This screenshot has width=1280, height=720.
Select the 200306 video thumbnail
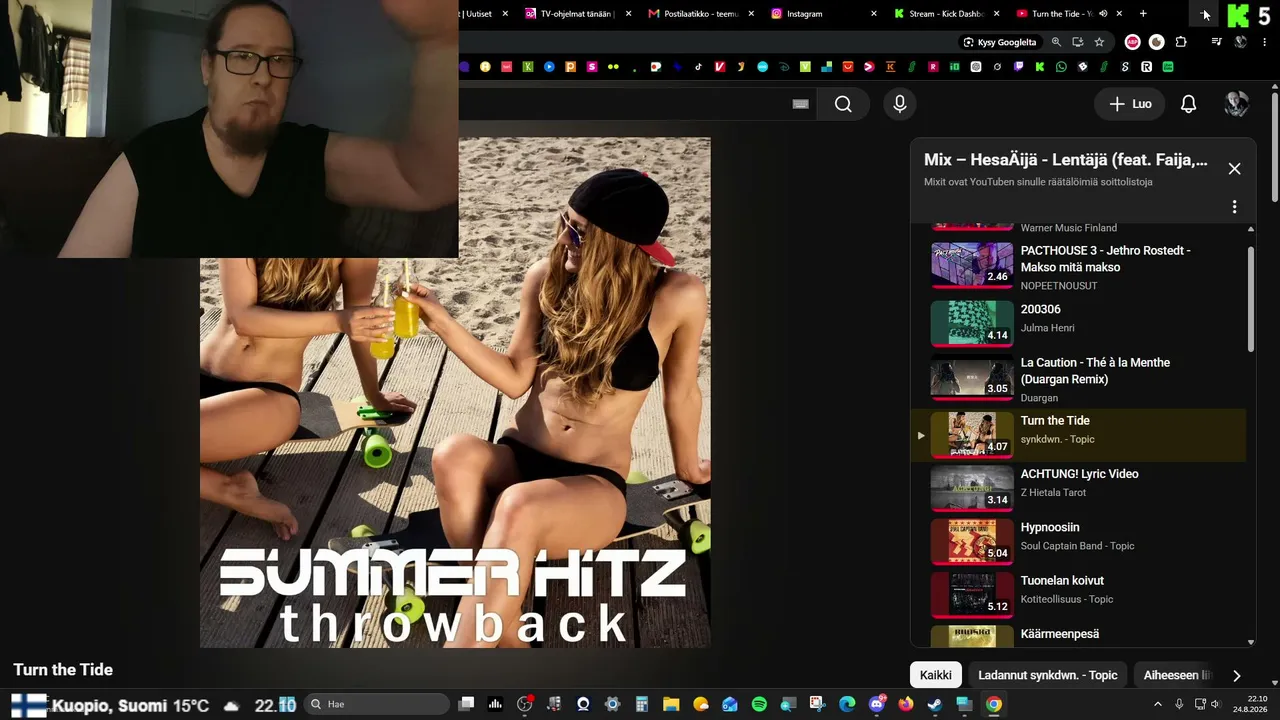[972, 323]
